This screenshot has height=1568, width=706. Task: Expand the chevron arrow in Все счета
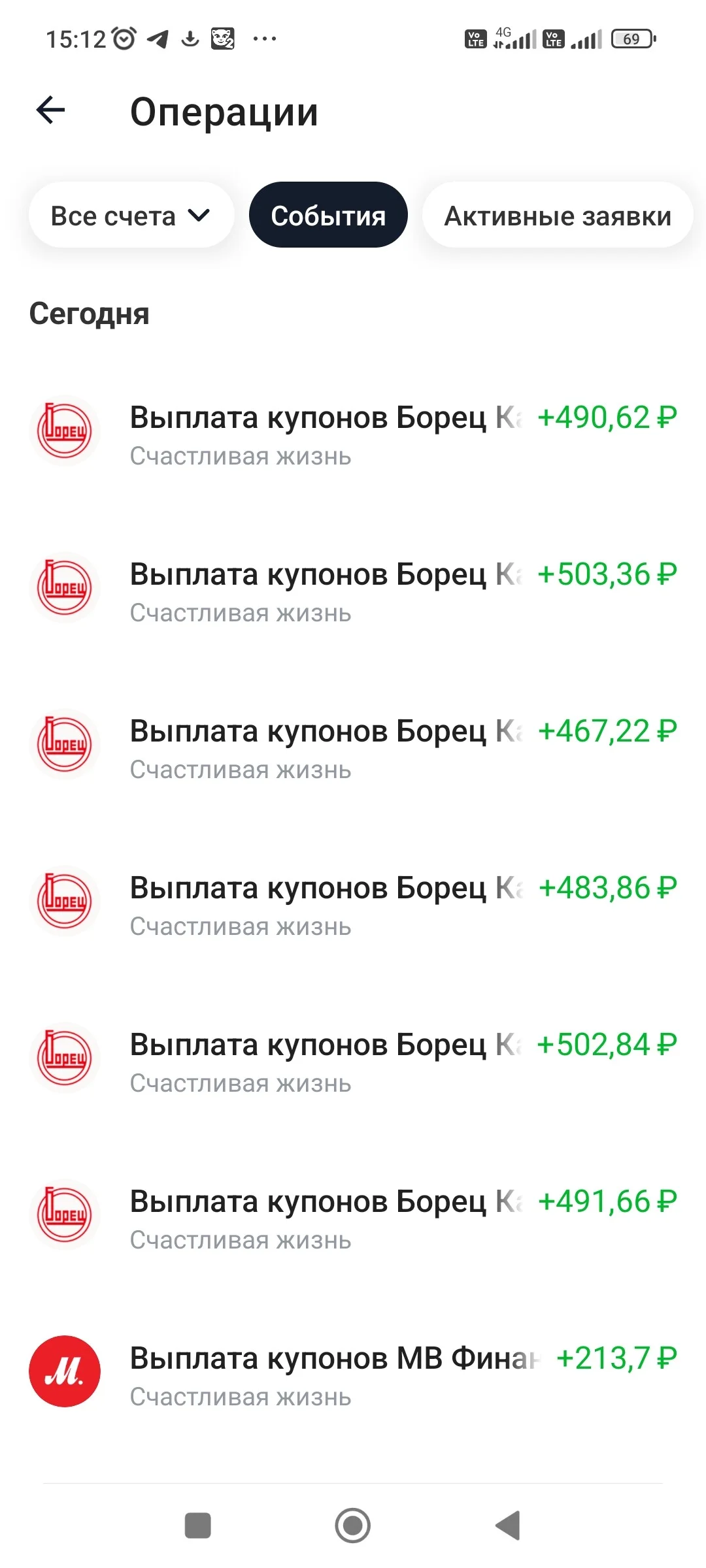pyautogui.click(x=199, y=215)
